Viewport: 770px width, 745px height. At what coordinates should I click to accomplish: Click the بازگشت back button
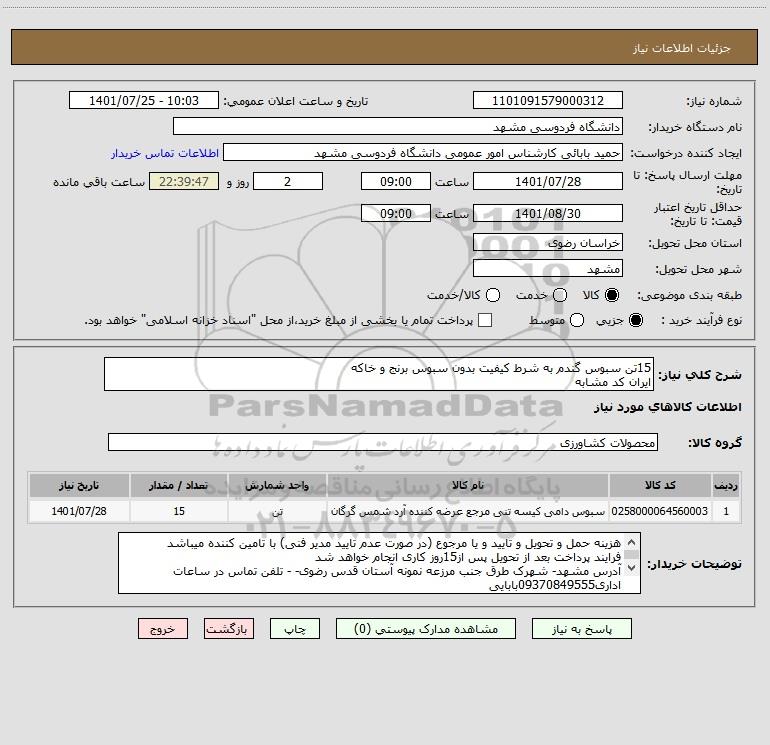coord(229,629)
